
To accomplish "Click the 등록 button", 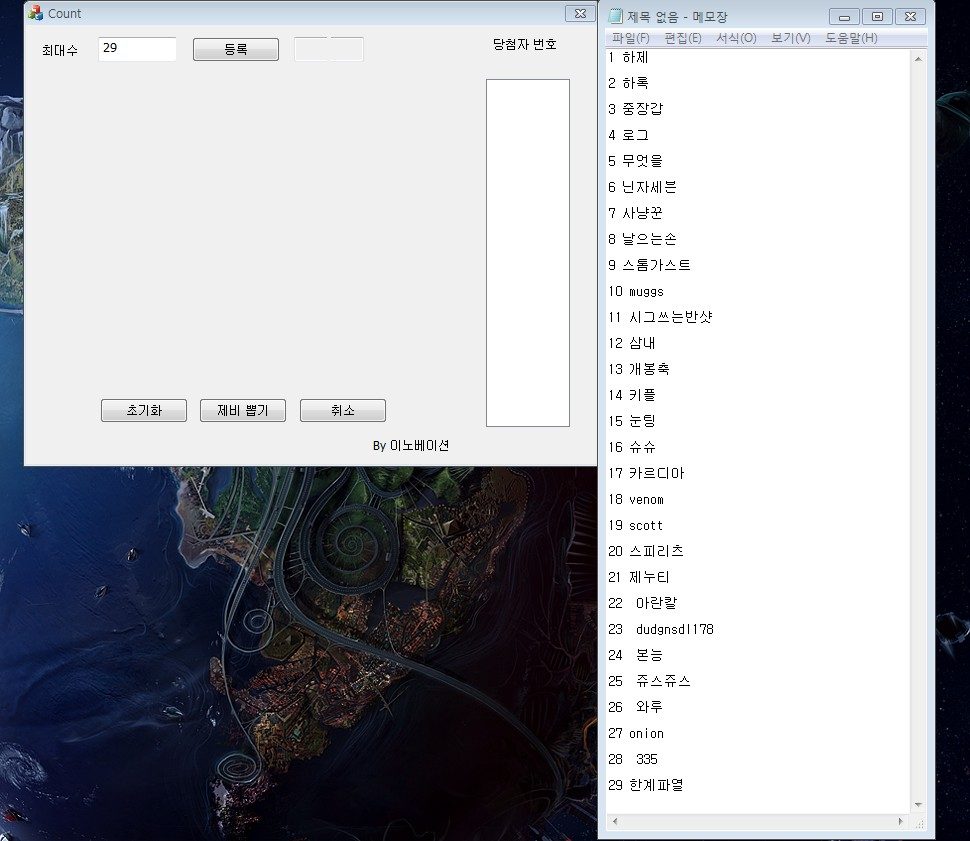I will [x=236, y=50].
